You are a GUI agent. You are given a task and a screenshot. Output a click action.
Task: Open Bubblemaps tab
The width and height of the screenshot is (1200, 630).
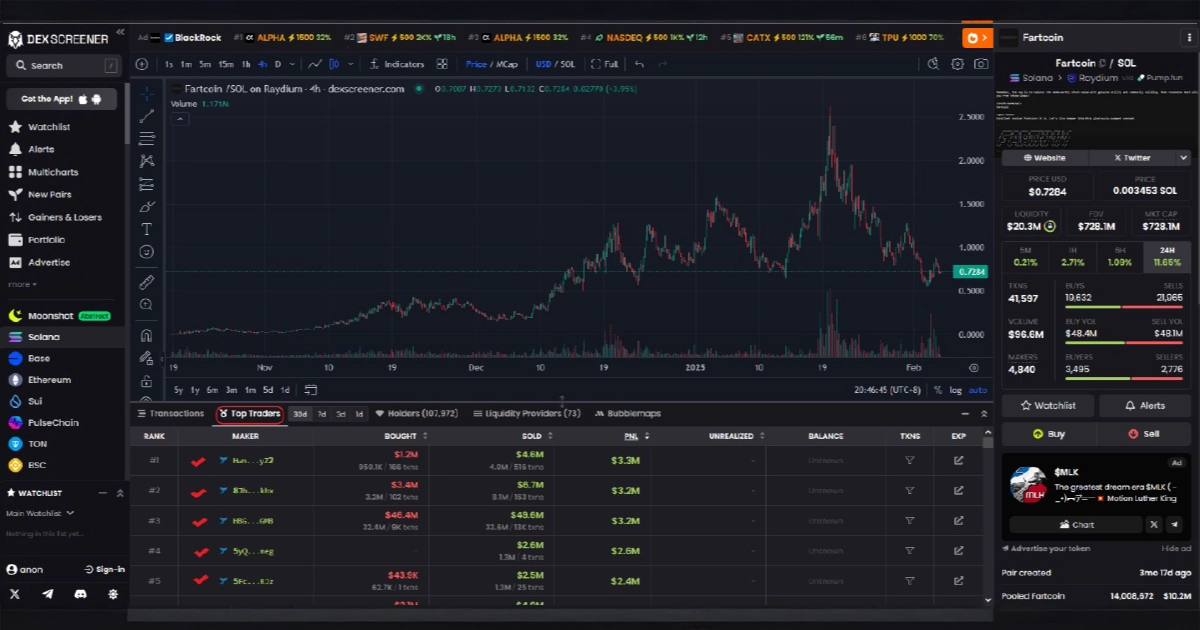627,413
